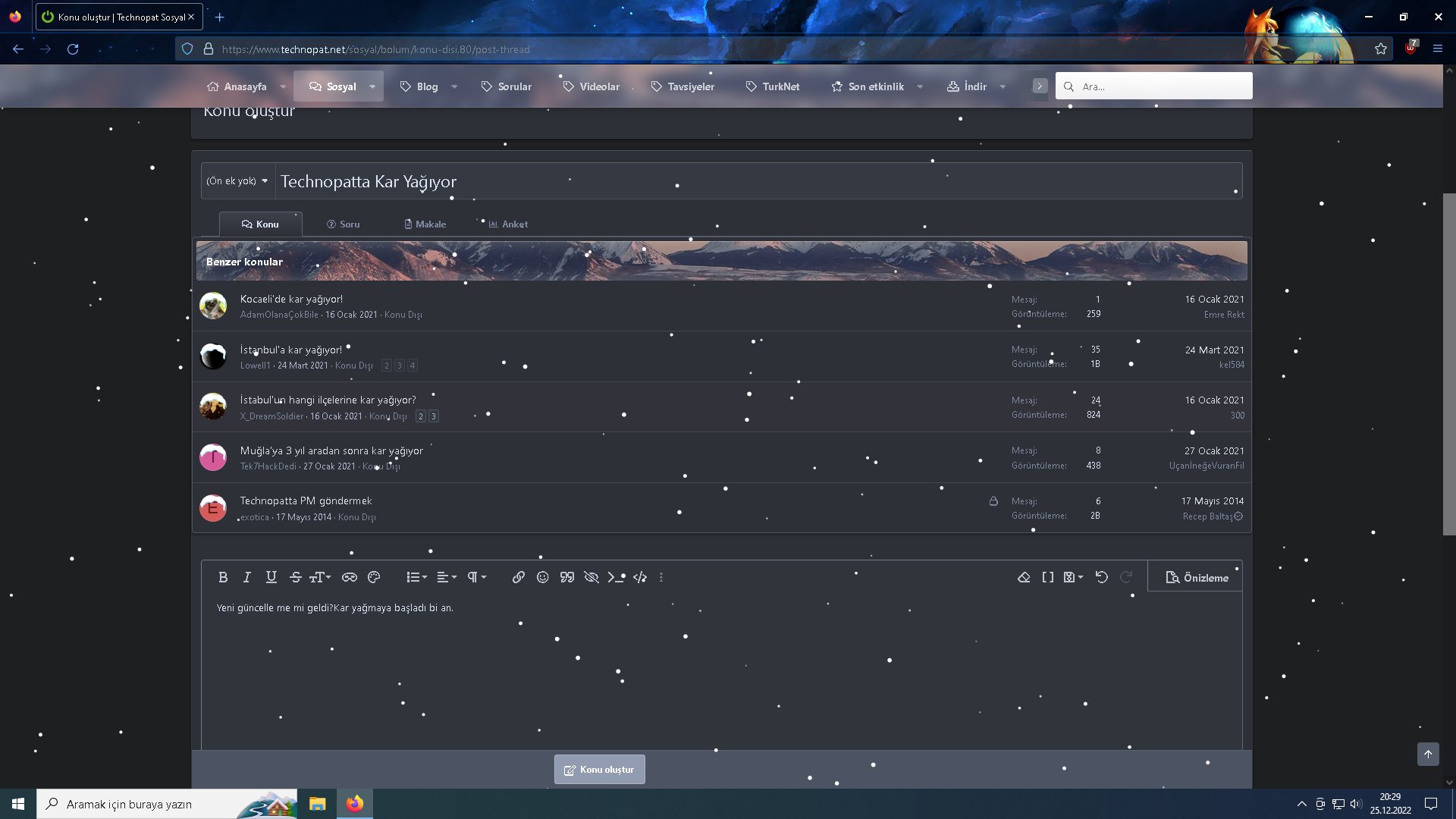Expand the list options dropdown

point(416,577)
